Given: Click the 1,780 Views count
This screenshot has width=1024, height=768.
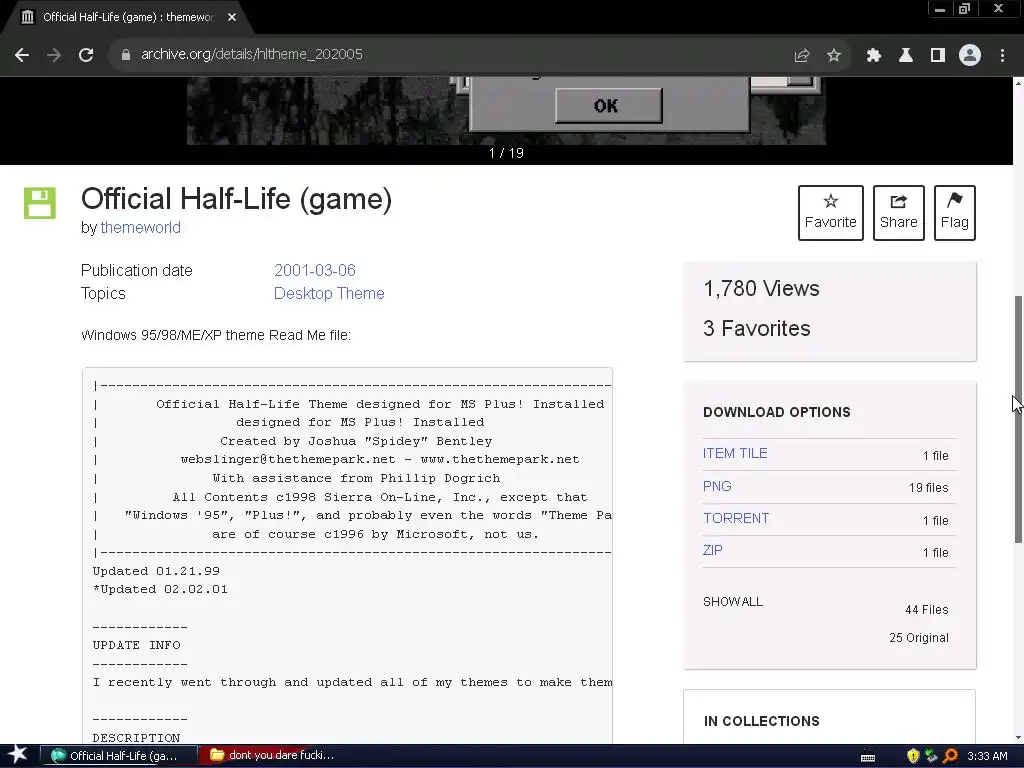Looking at the screenshot, I should [761, 289].
